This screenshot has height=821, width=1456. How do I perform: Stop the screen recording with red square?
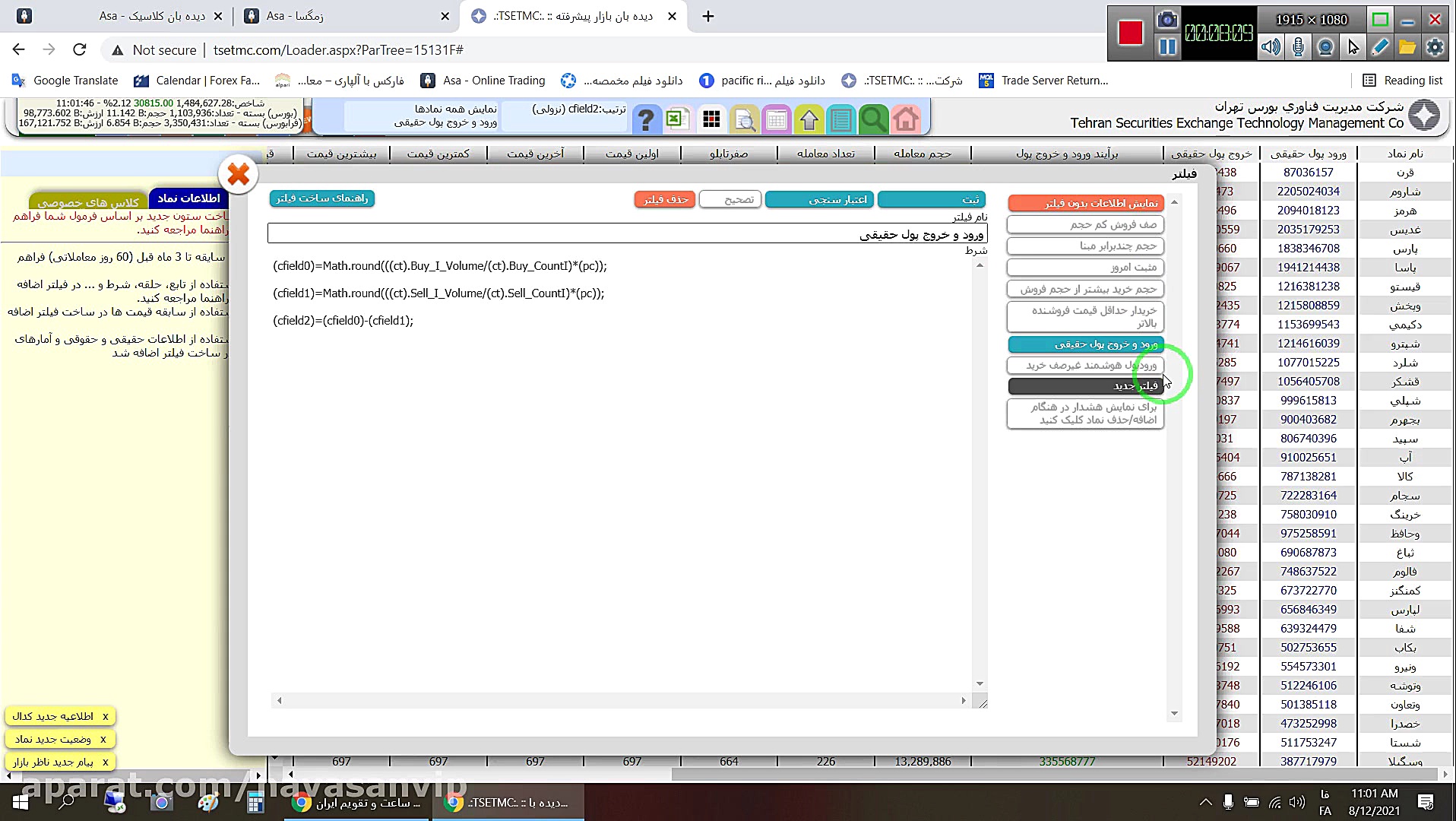[x=1130, y=33]
